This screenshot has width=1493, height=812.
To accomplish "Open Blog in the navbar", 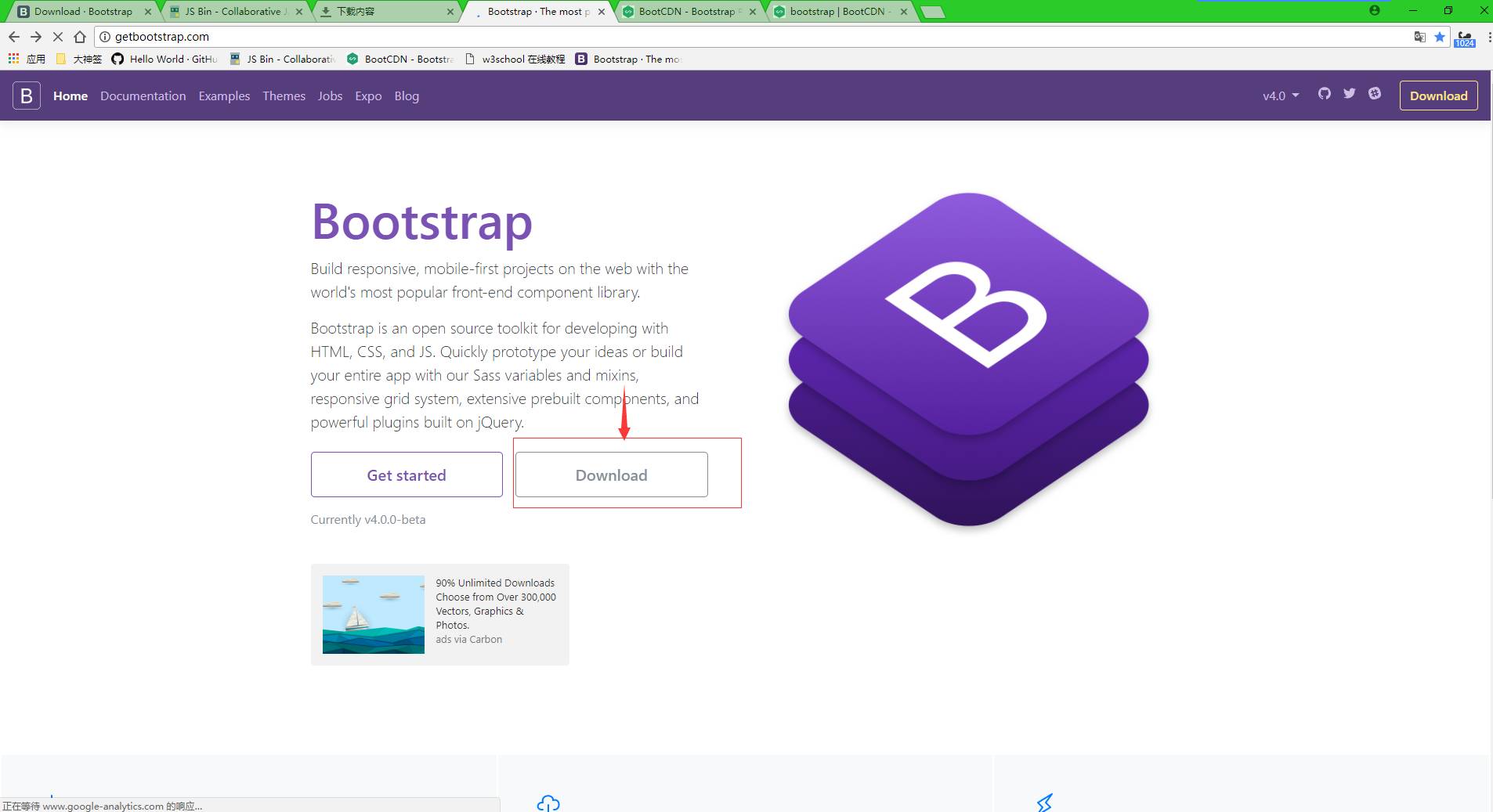I will click(407, 96).
